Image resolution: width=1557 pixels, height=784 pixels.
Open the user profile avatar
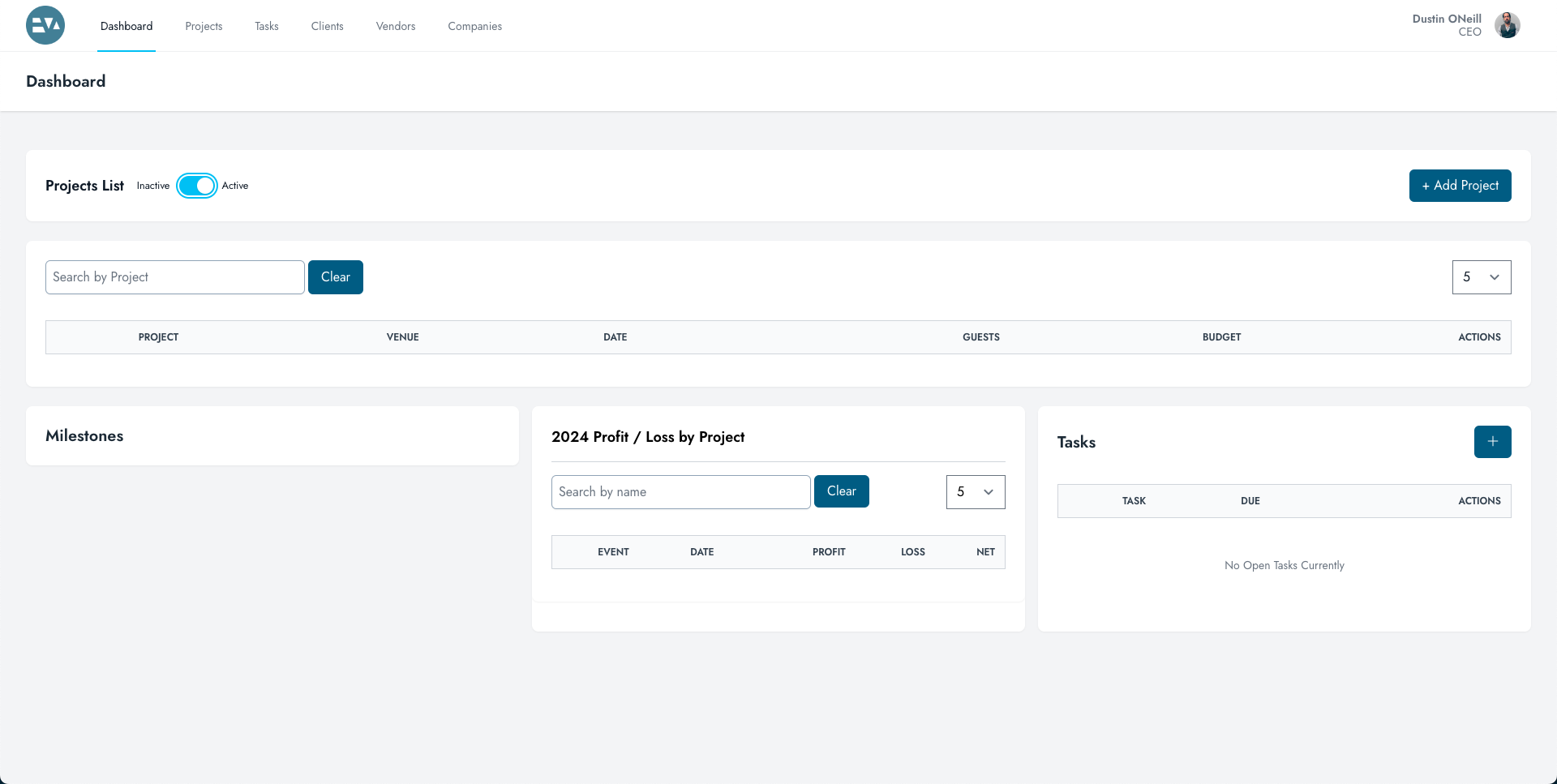point(1507,25)
